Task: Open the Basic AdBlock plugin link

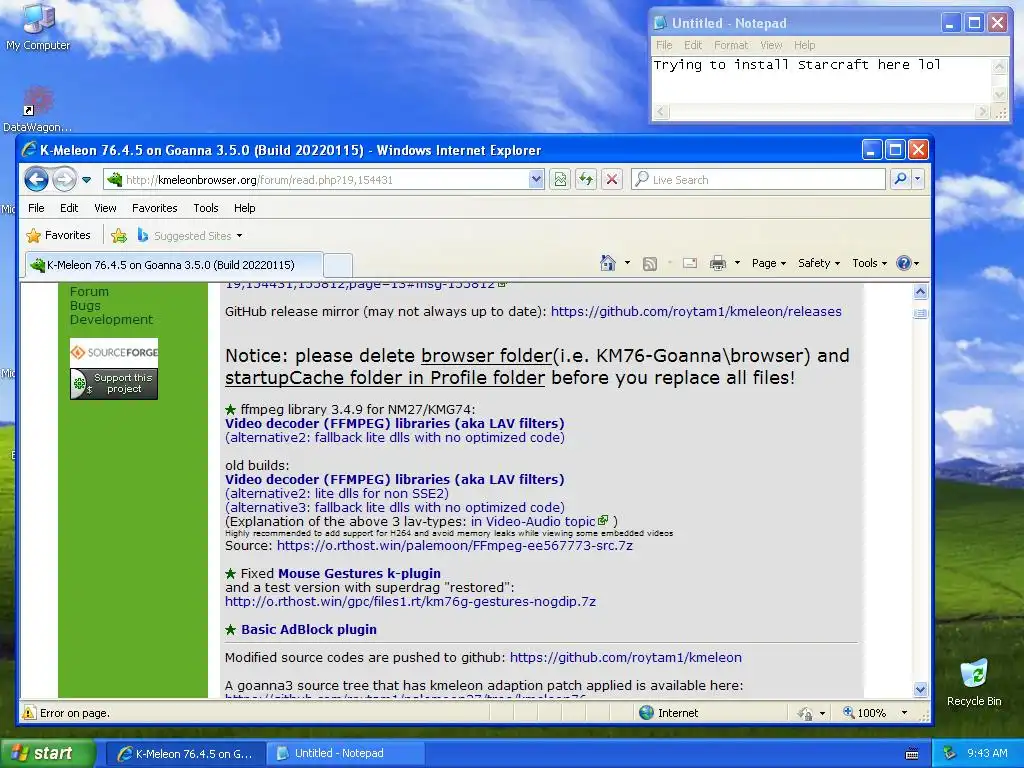Action: 309,630
